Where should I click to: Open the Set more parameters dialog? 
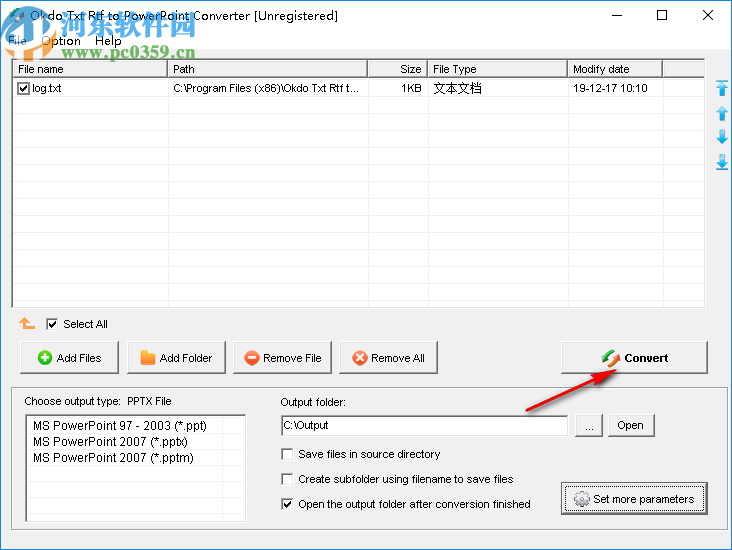pos(634,499)
